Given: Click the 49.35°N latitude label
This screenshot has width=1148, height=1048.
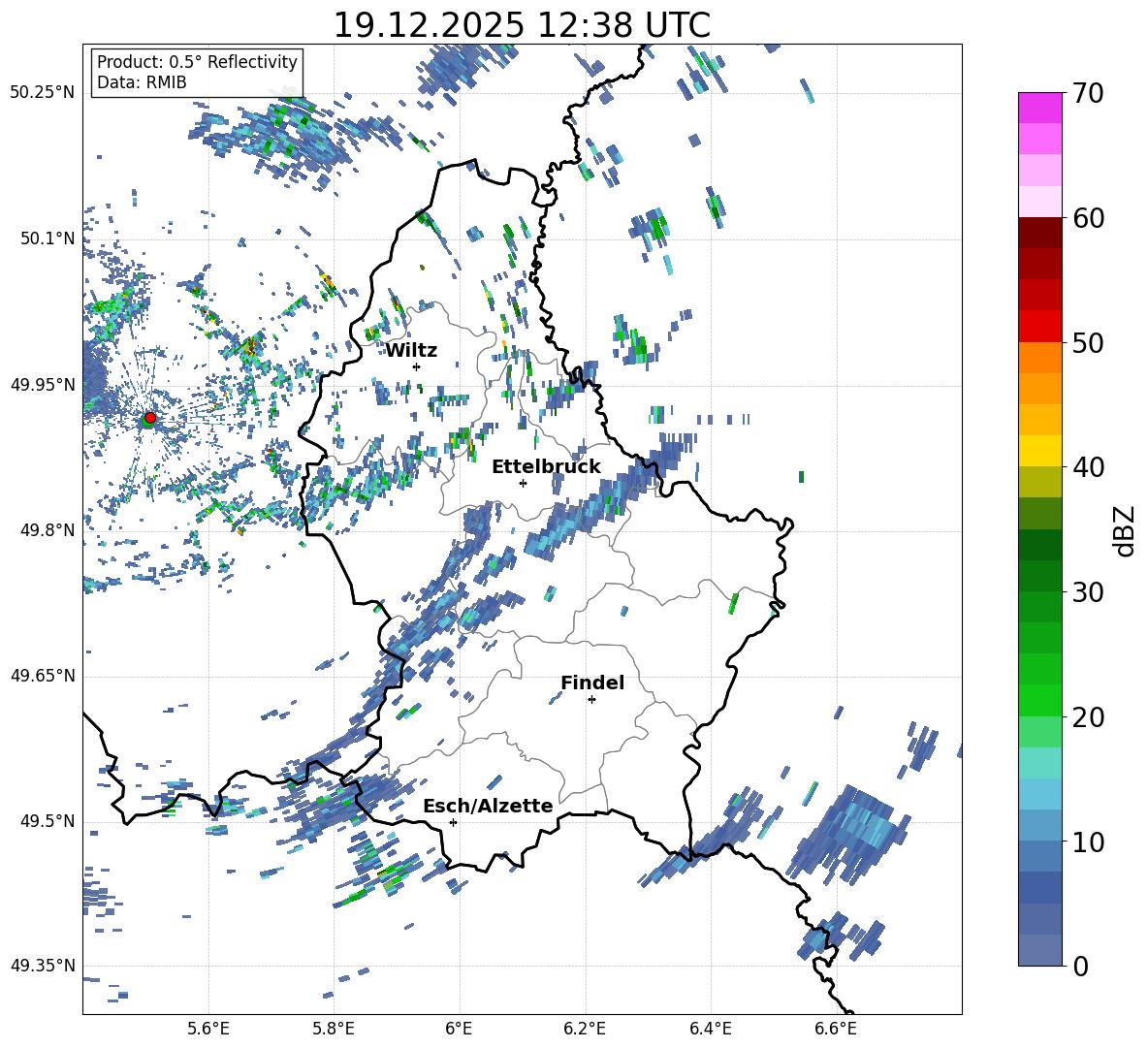Looking at the screenshot, I should (43, 966).
